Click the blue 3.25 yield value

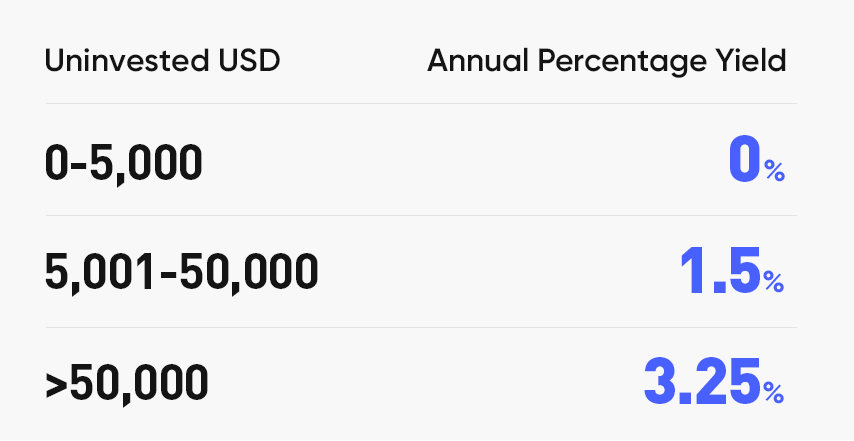click(x=700, y=383)
